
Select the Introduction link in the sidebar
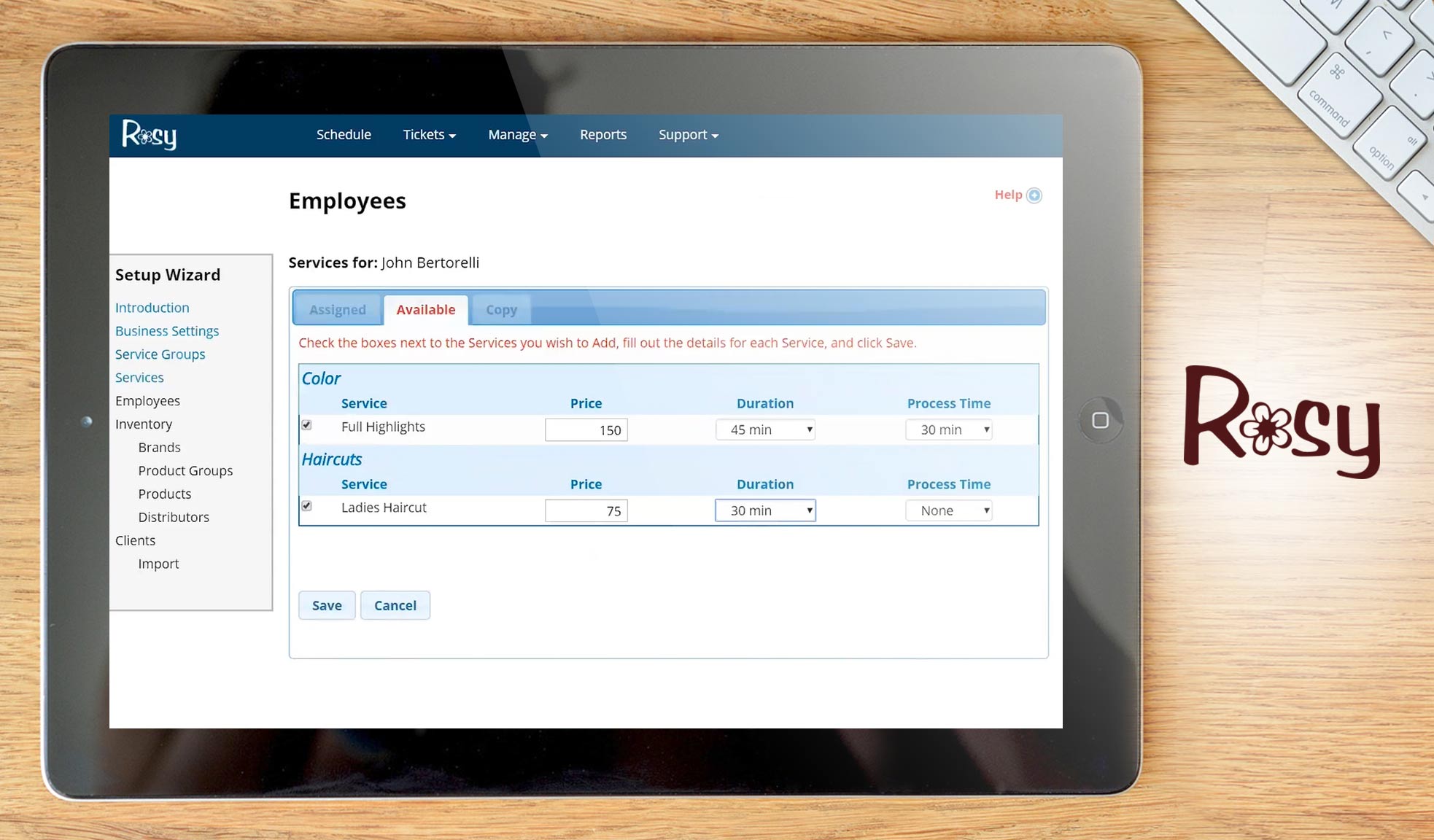click(152, 307)
